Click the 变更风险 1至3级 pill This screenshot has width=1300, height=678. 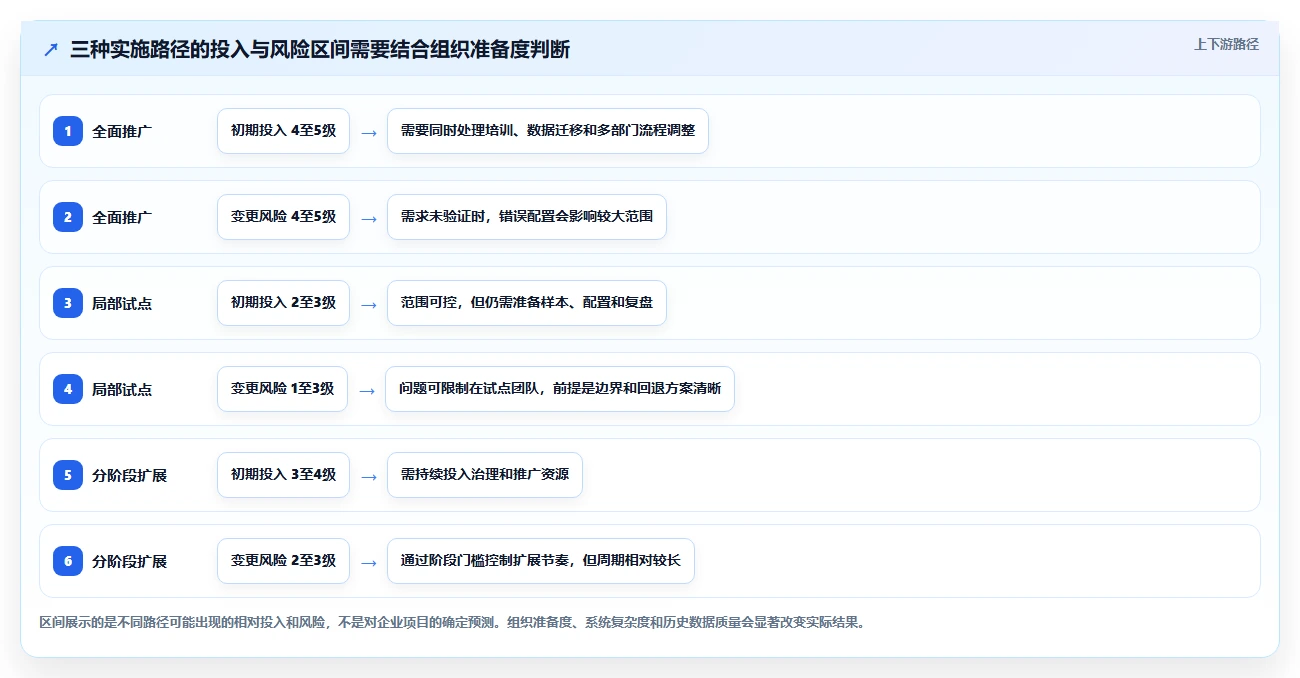pyautogui.click(x=282, y=389)
